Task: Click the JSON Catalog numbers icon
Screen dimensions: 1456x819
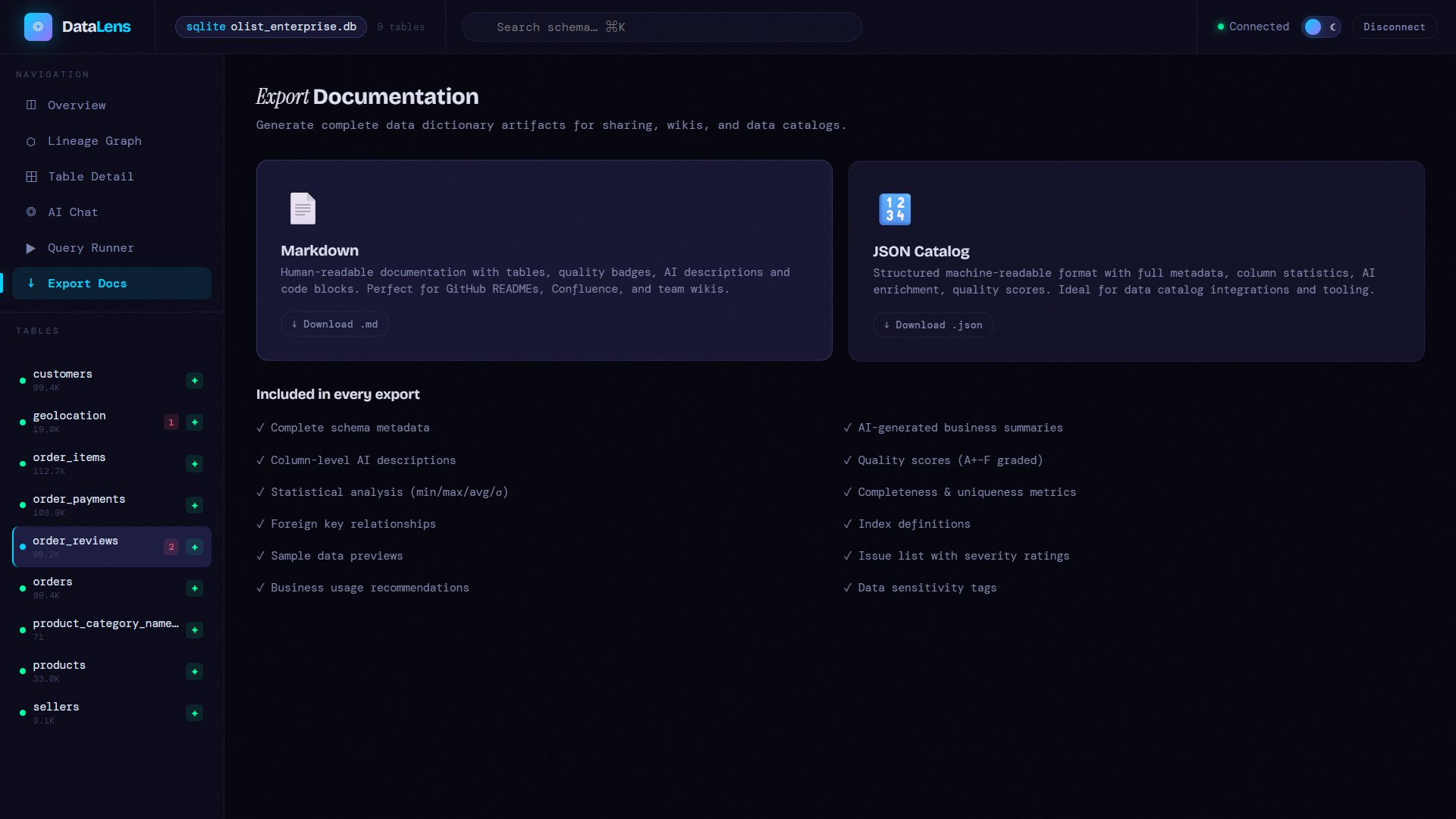Action: [x=895, y=209]
